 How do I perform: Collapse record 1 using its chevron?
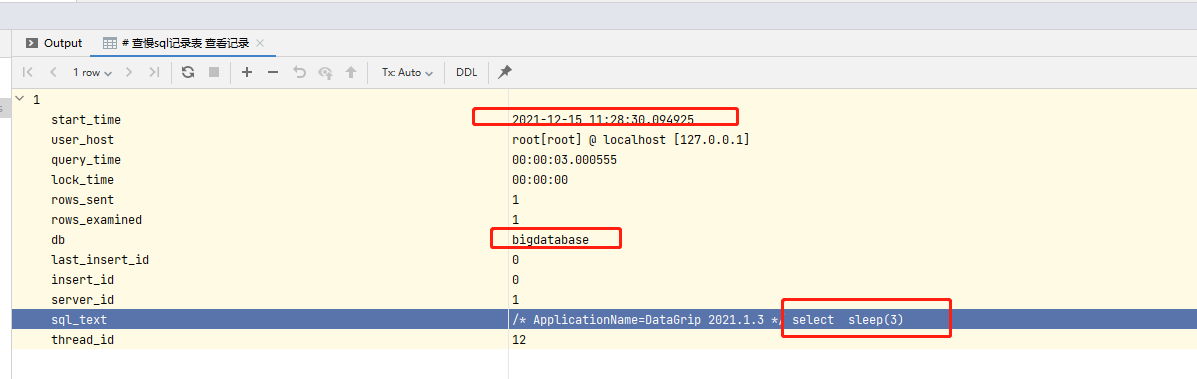(x=20, y=99)
